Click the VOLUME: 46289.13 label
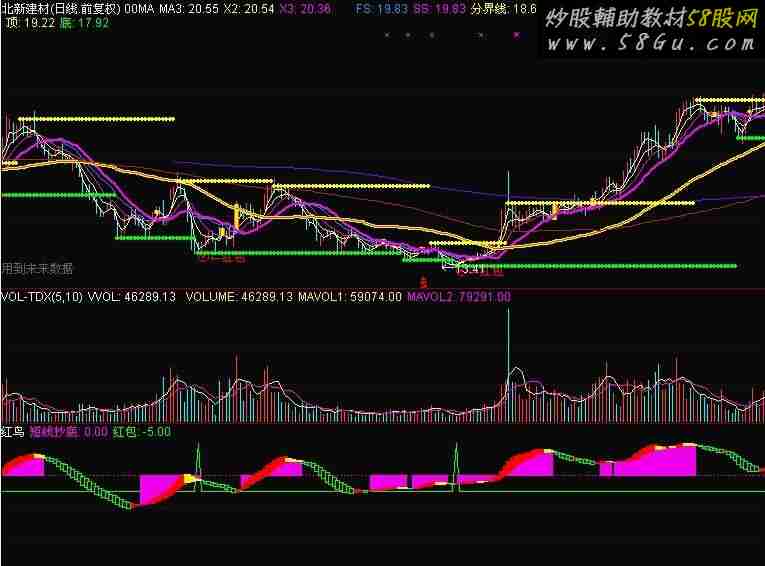The height and width of the screenshot is (566, 765). click(239, 297)
